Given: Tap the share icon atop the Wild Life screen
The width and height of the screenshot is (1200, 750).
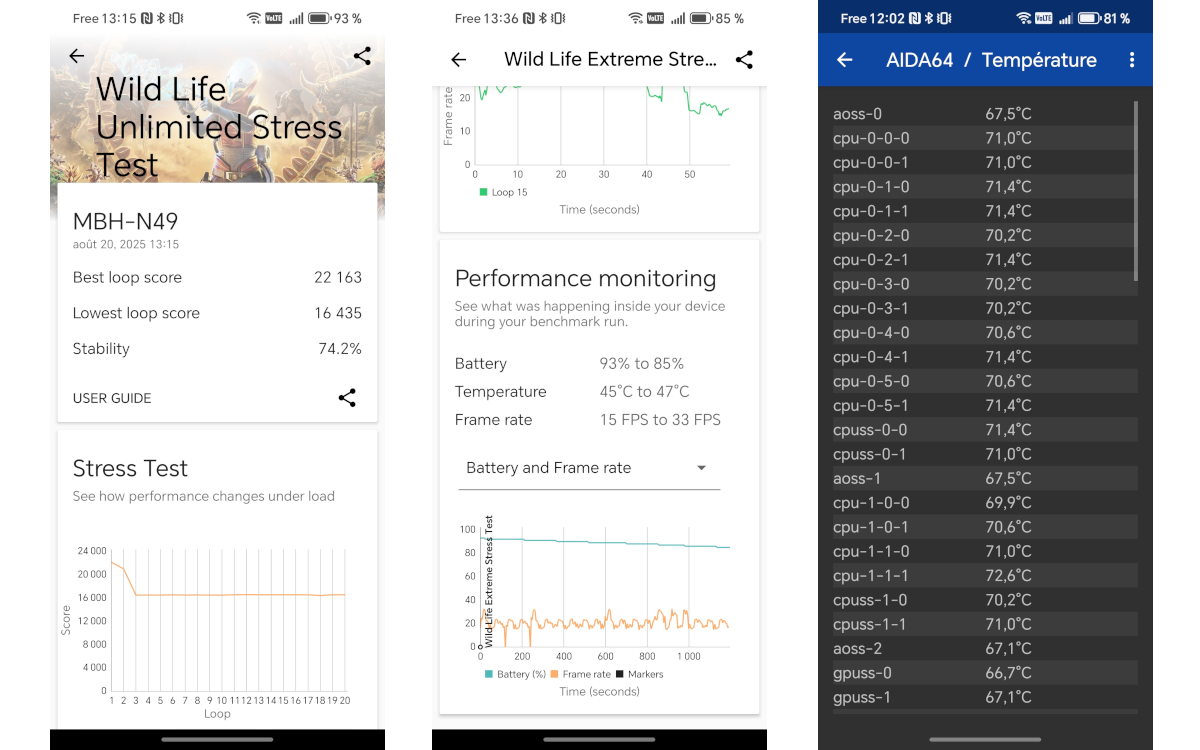Looking at the screenshot, I should tap(362, 56).
